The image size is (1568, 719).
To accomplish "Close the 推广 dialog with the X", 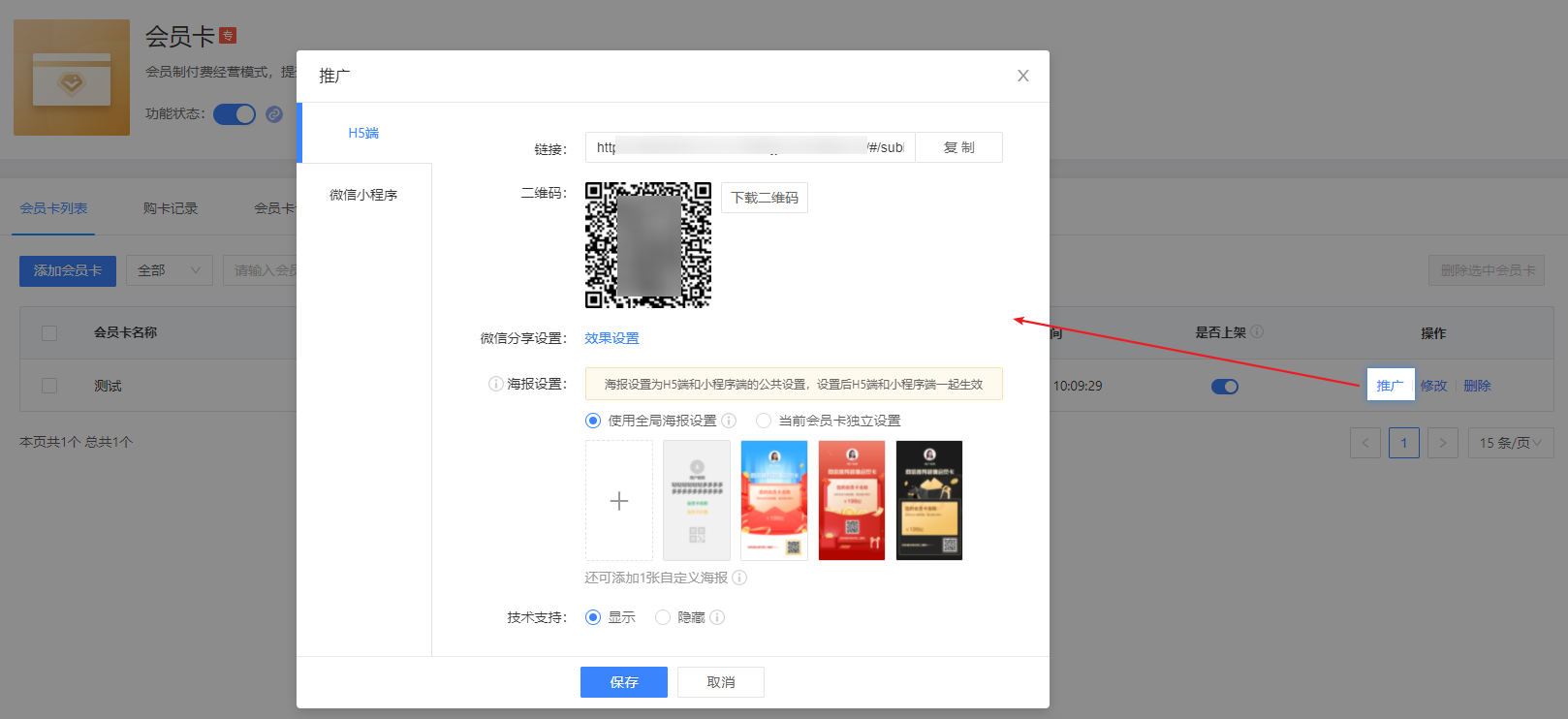I will (1022, 76).
